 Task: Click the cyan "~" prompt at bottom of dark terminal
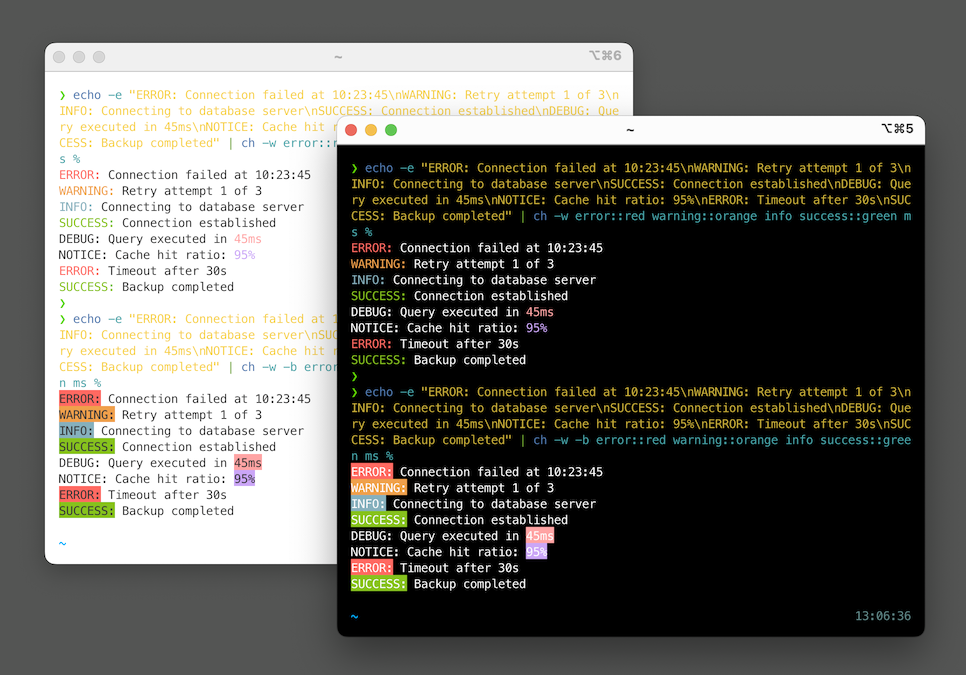354,617
